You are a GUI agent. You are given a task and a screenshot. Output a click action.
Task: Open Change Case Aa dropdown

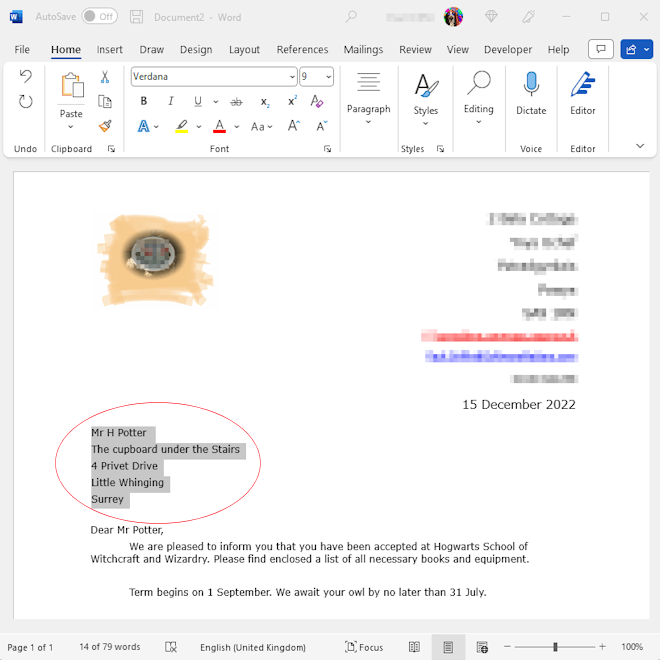click(x=261, y=126)
